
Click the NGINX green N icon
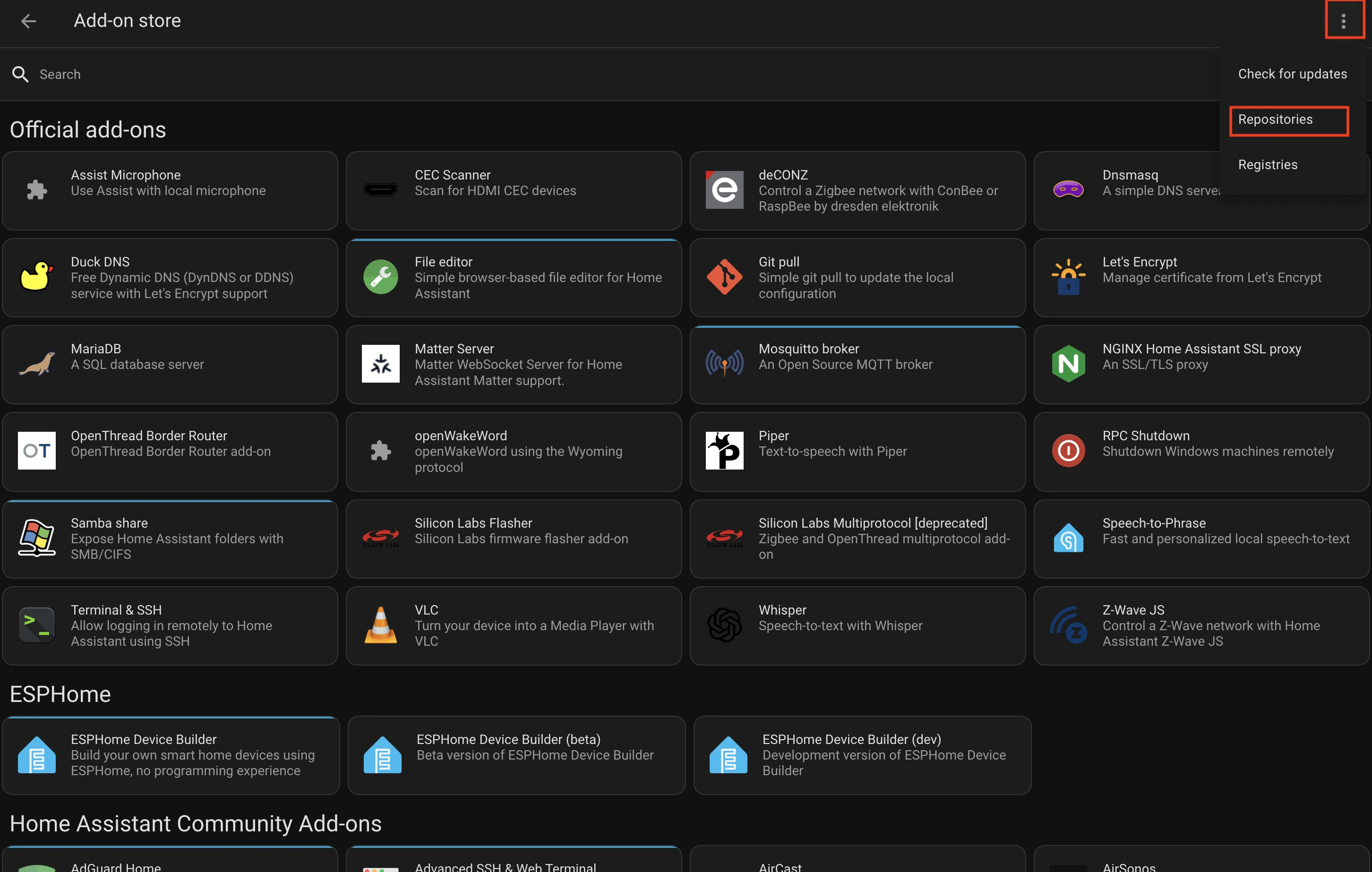coord(1068,363)
